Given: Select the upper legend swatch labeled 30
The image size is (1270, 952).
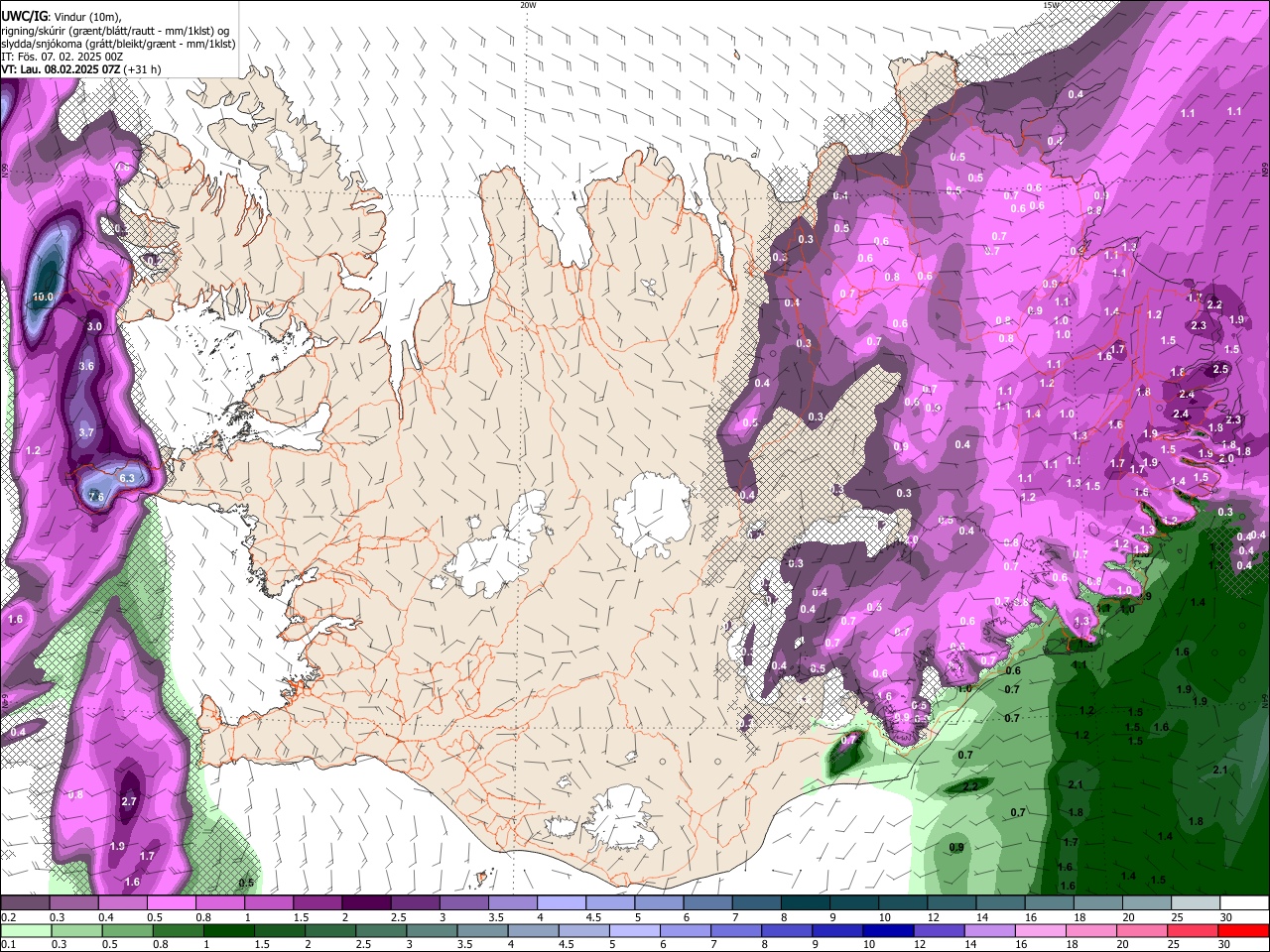Looking at the screenshot, I should click(1243, 903).
